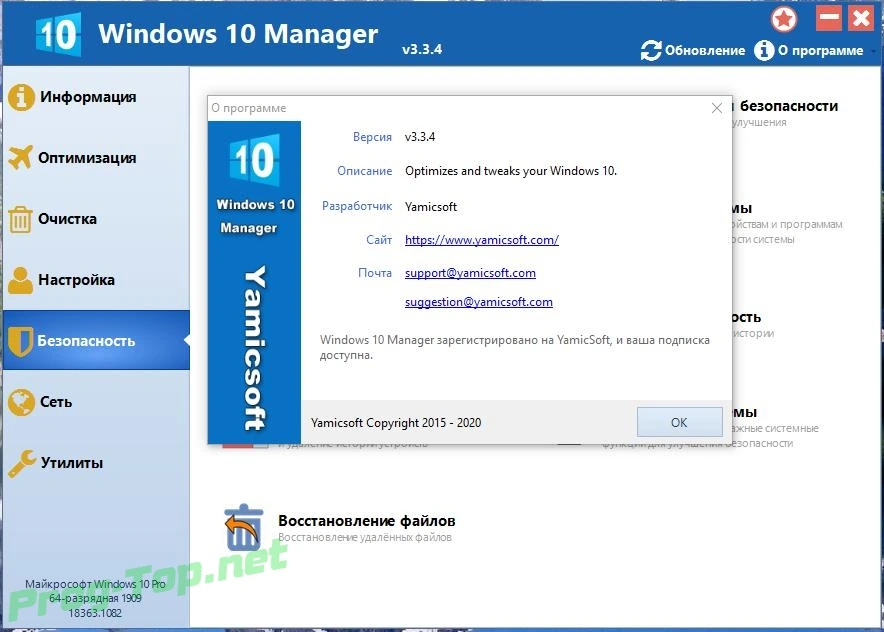Click the Настройка user icon

pyautogui.click(x=21, y=280)
